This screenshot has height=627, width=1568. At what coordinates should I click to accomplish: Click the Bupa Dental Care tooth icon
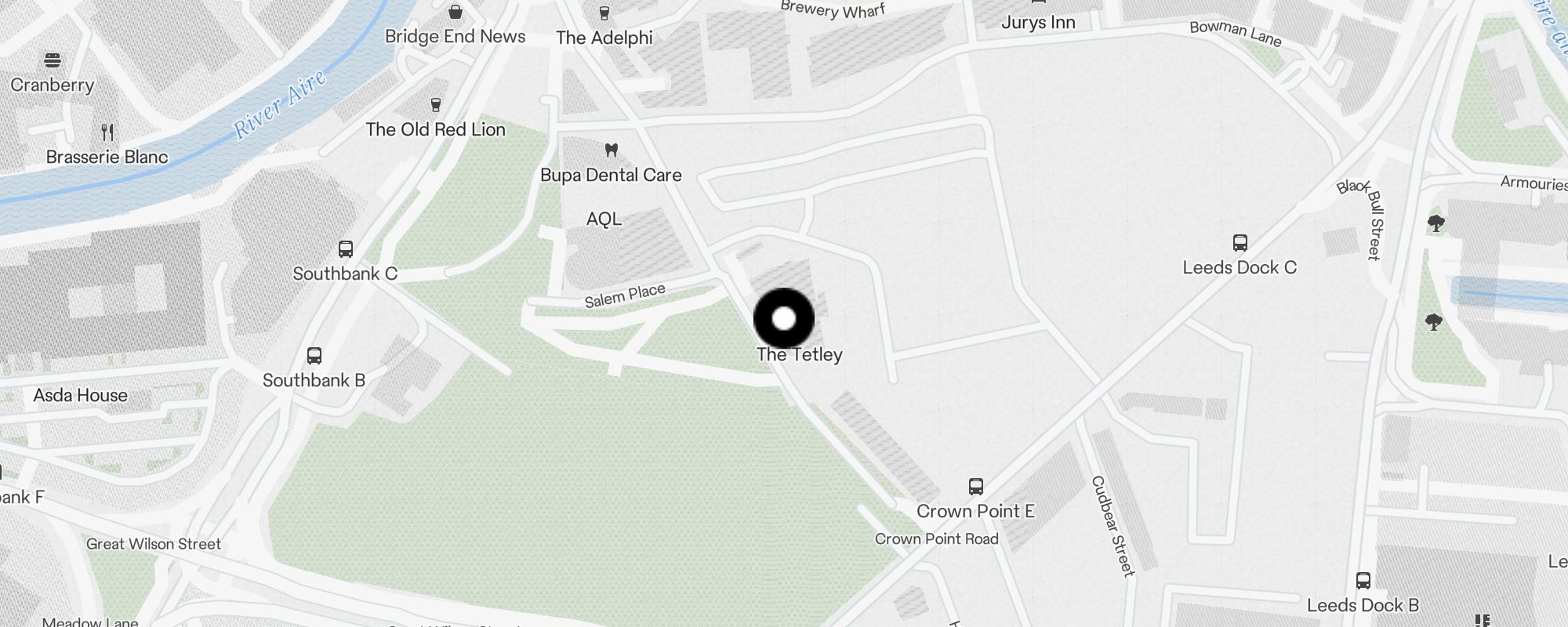coord(612,150)
